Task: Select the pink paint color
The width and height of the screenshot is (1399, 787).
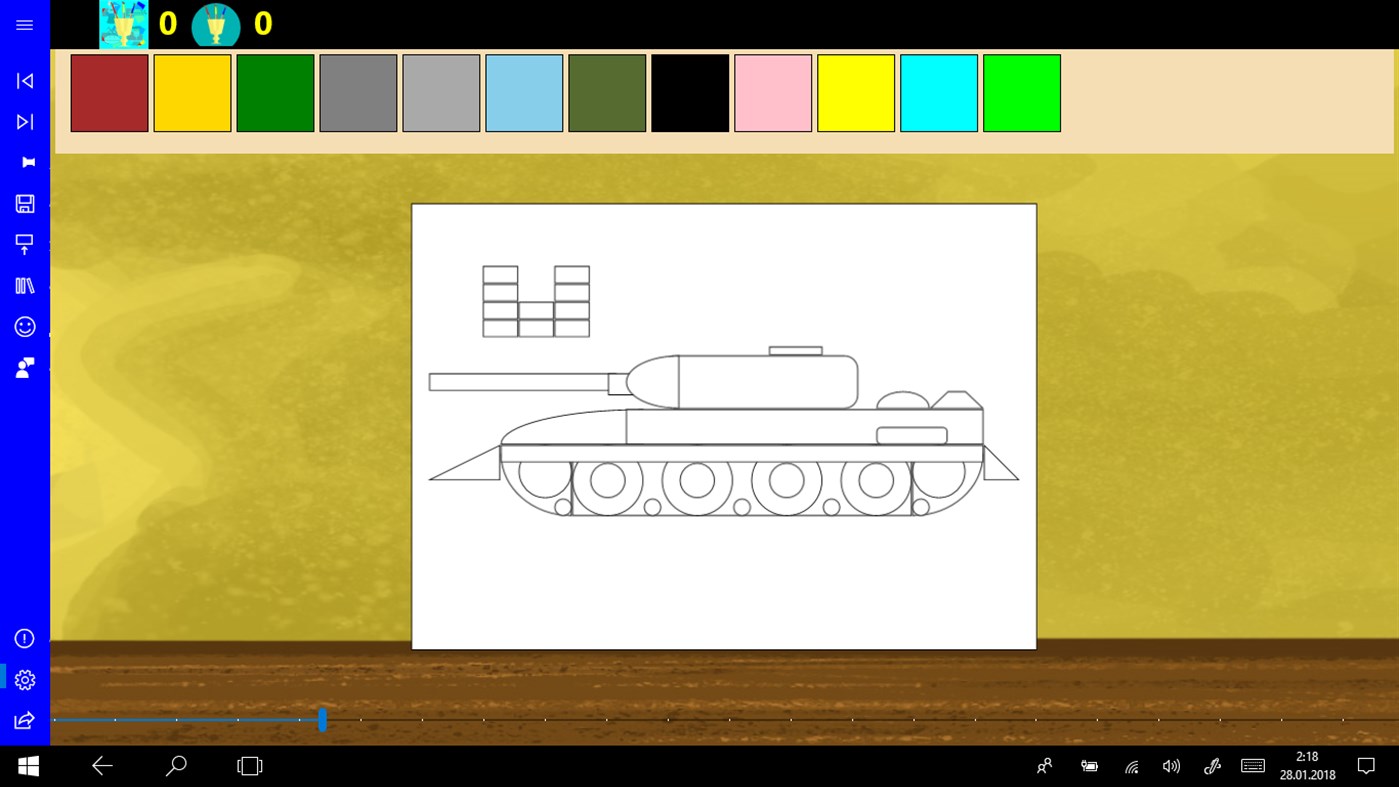Action: [x=772, y=92]
